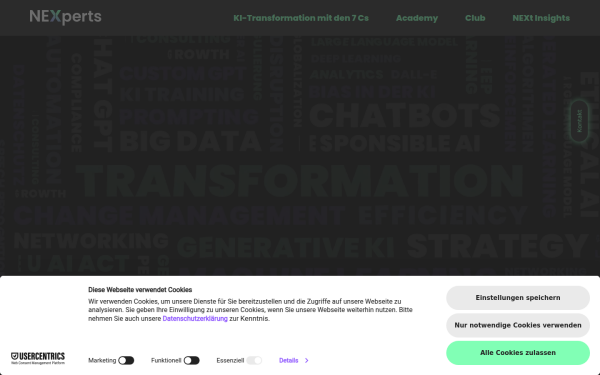The width and height of the screenshot is (600, 375).
Task: Follow the Datenschutzerklärung link
Action: pyautogui.click(x=195, y=319)
